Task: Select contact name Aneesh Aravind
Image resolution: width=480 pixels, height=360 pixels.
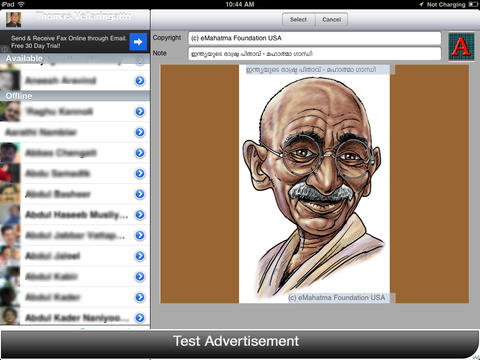Action: pyautogui.click(x=61, y=81)
